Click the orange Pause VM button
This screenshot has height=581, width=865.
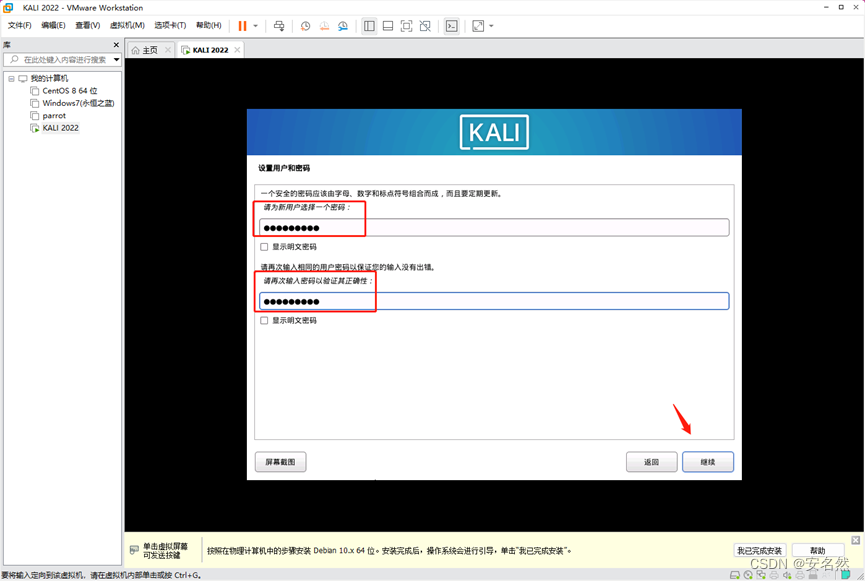tap(242, 26)
